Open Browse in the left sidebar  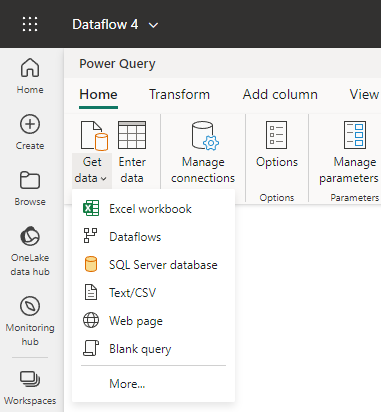tap(30, 188)
